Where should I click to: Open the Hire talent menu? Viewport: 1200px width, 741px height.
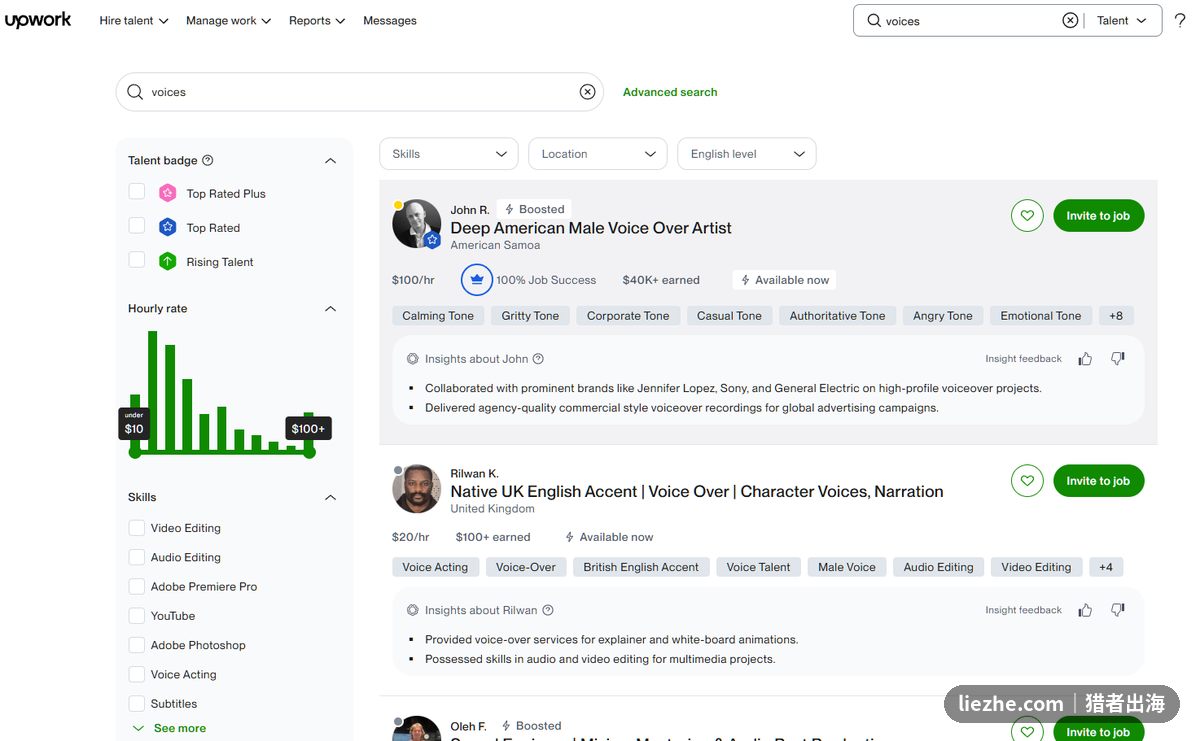[134, 20]
